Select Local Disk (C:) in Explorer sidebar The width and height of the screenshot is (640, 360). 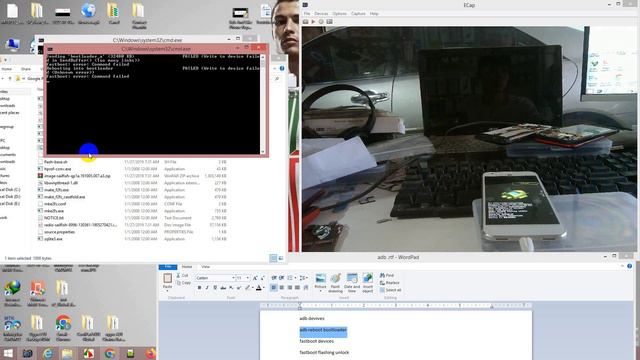(x=10, y=190)
